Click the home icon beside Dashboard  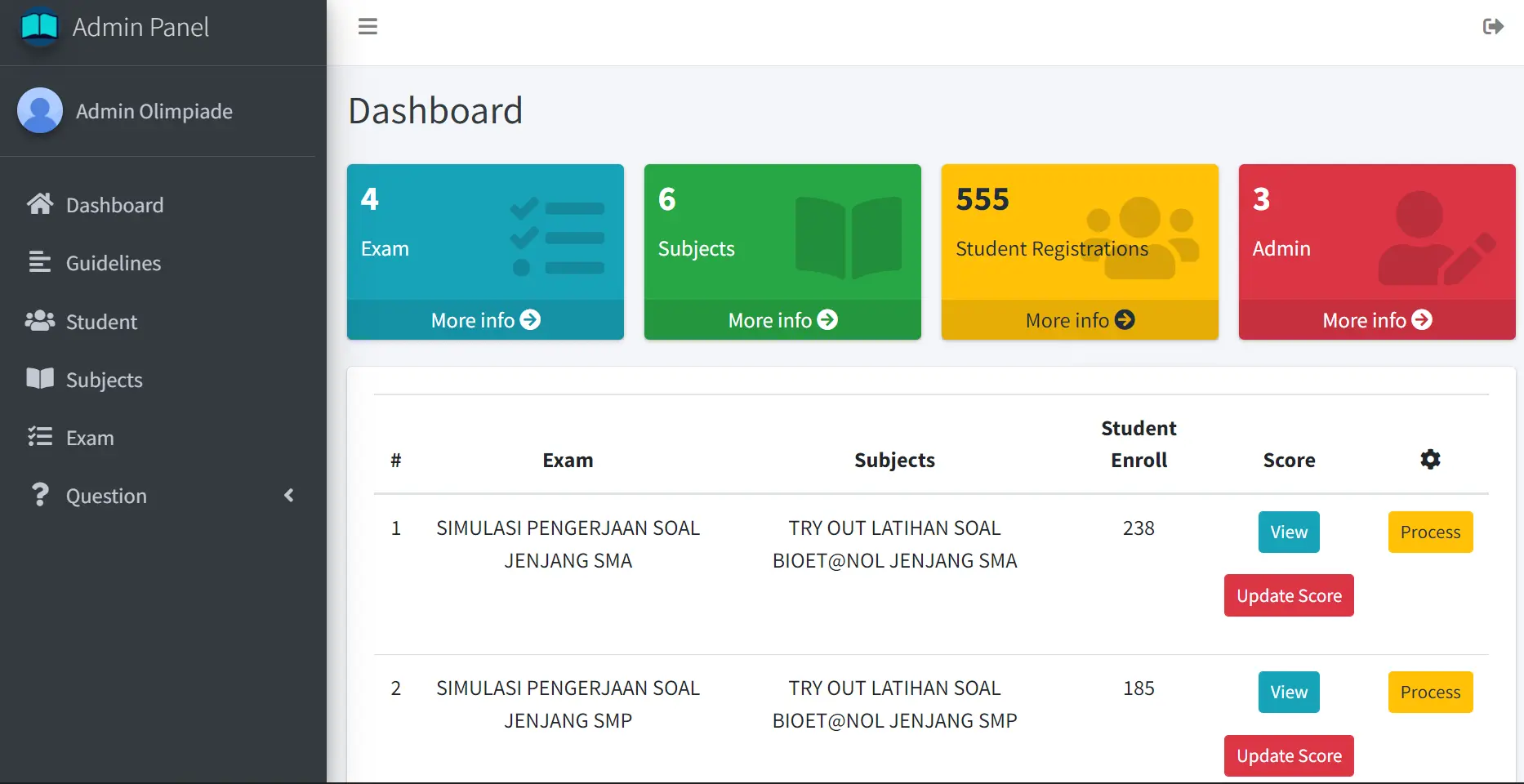(x=40, y=204)
